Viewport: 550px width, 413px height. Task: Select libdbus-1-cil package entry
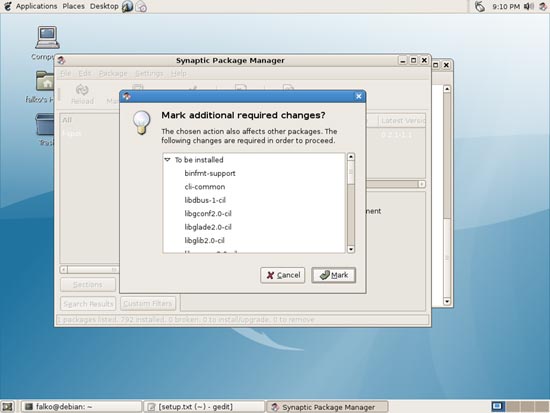click(205, 200)
